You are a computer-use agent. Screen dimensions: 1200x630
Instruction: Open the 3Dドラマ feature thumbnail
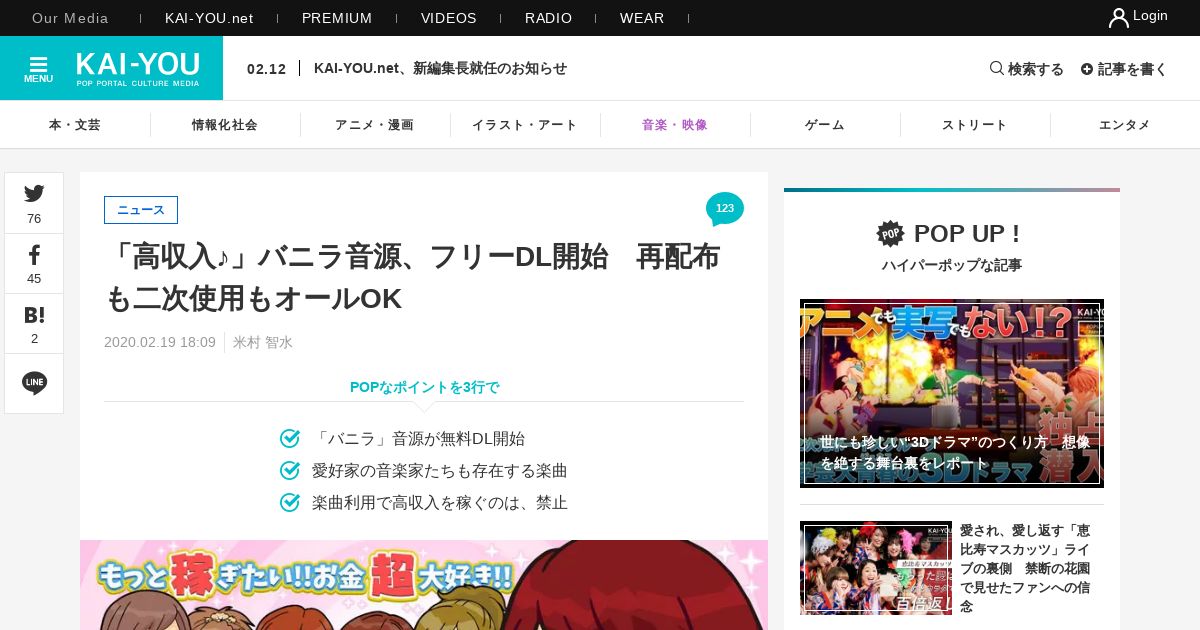click(x=952, y=393)
